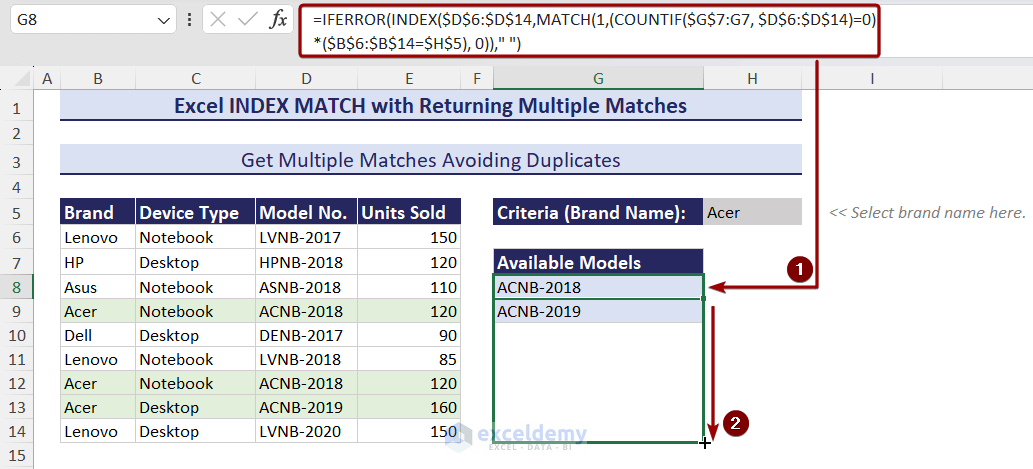The width and height of the screenshot is (1033, 469).
Task: Click inside the Name Box showing G8
Action: tap(80, 20)
